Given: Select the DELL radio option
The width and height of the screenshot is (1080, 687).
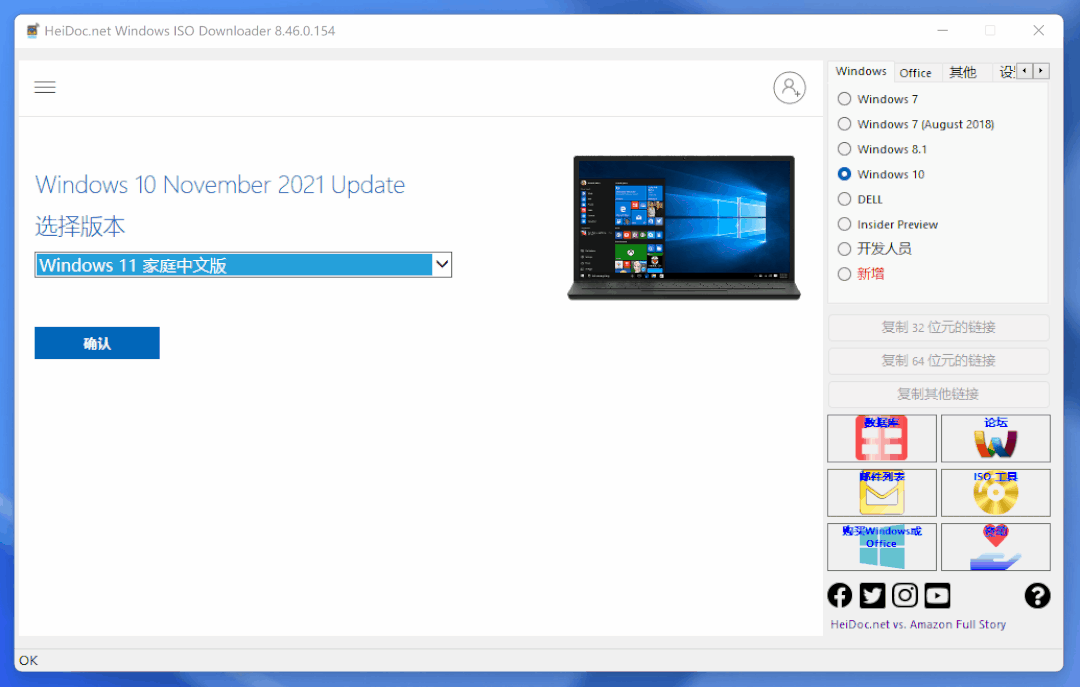Looking at the screenshot, I should pos(844,199).
